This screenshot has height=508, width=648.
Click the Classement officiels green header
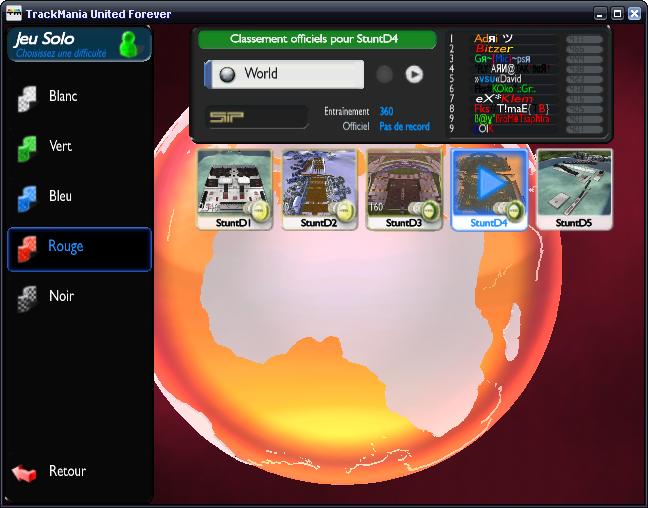[317, 40]
